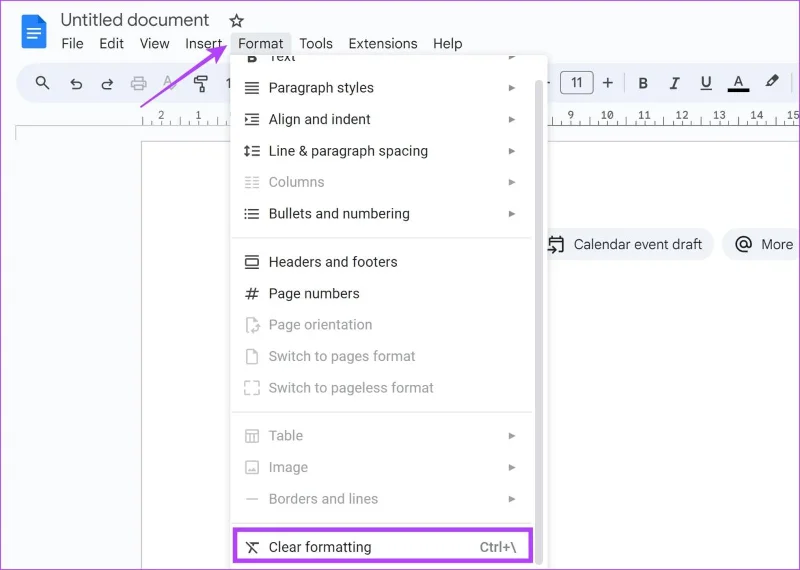This screenshot has height=570, width=800.
Task: Click the print icon
Action: point(138,83)
